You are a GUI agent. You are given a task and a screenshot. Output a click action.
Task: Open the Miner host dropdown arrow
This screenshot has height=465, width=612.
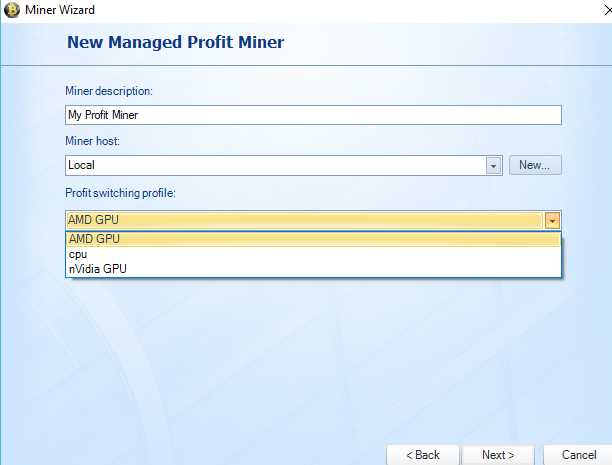[493, 166]
